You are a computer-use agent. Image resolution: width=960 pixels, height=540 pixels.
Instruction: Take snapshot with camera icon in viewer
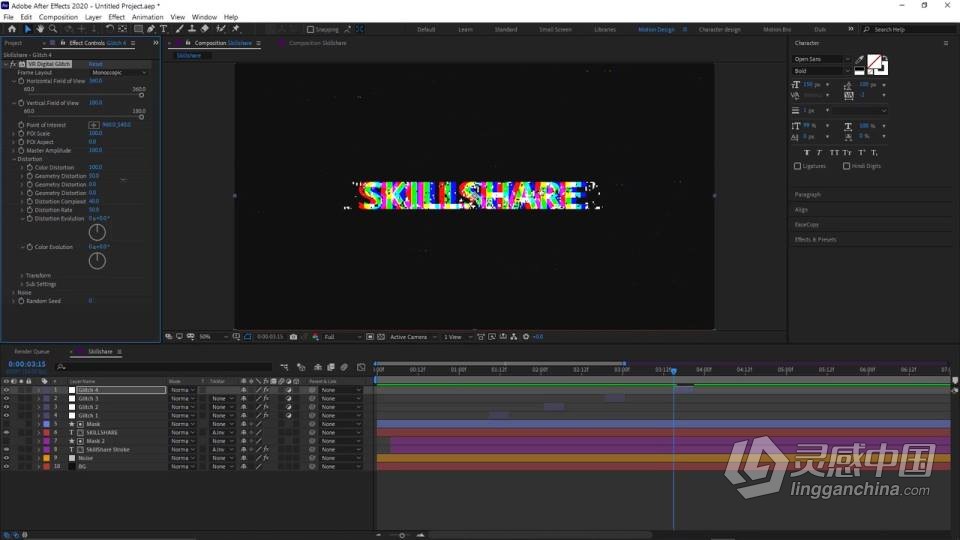pyautogui.click(x=293, y=337)
